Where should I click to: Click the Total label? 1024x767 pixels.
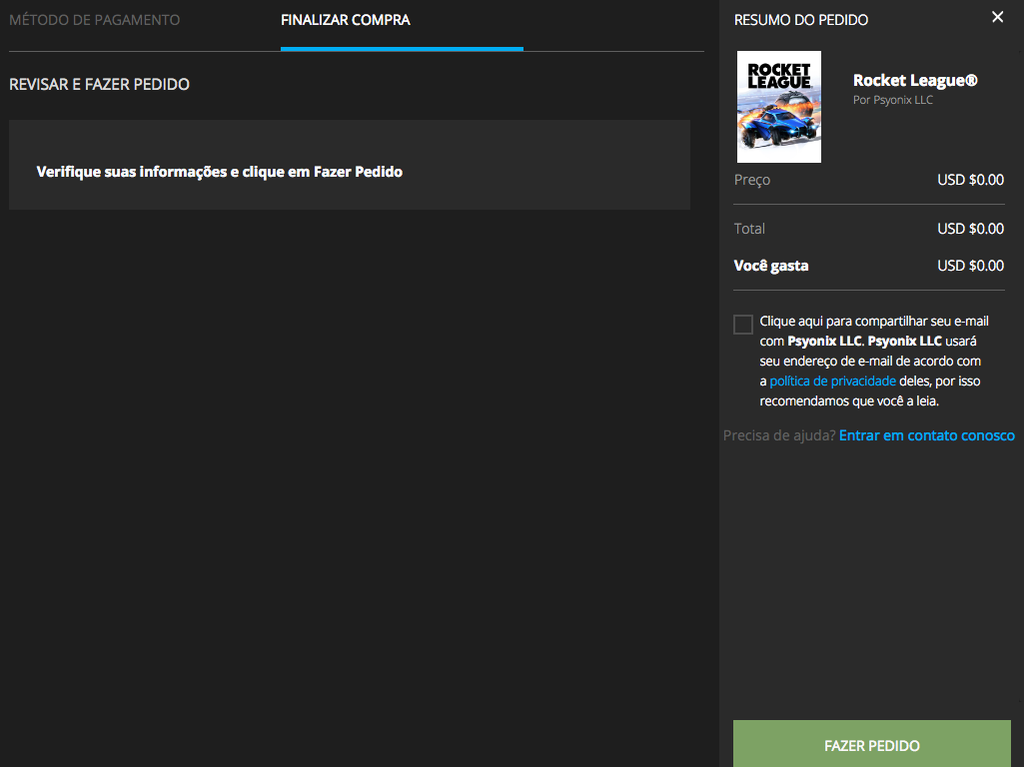(749, 229)
